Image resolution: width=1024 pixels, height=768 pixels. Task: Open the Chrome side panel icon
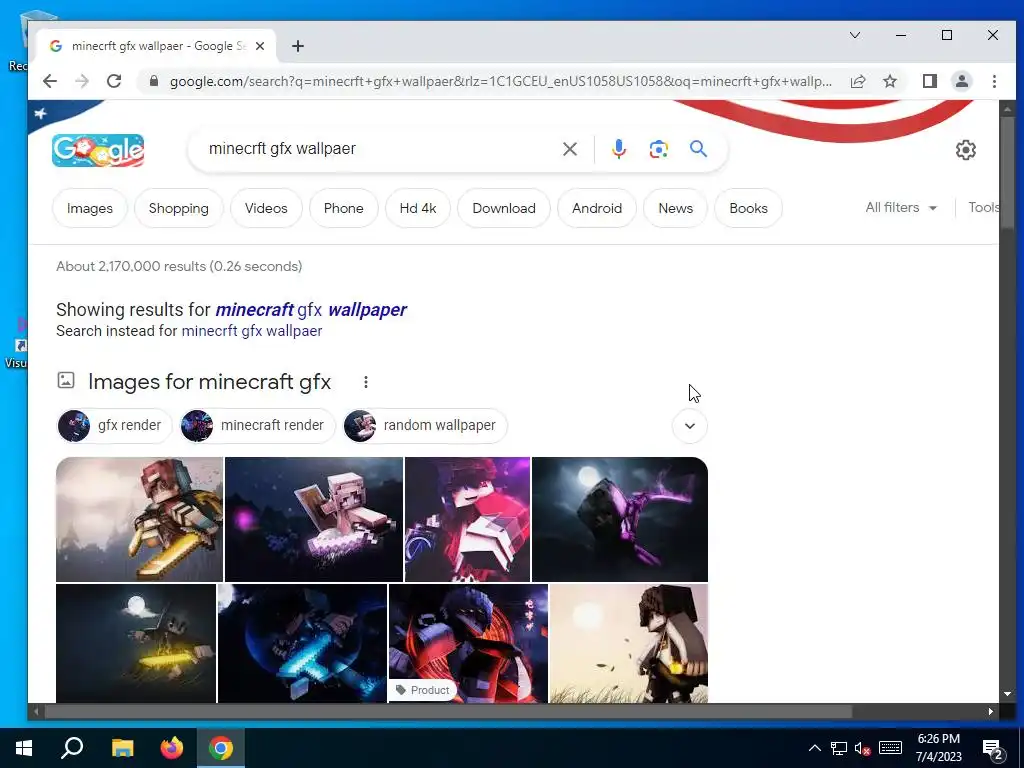929,82
